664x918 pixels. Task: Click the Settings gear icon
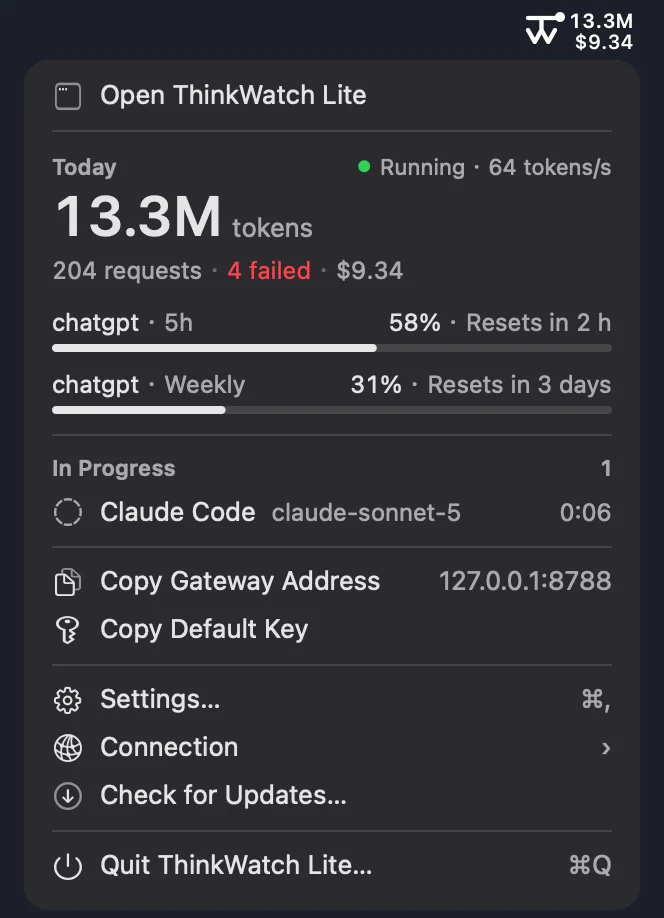tap(68, 700)
